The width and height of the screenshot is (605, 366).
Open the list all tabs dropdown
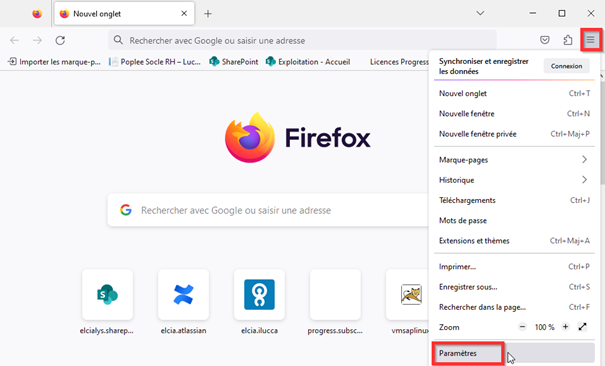[480, 13]
